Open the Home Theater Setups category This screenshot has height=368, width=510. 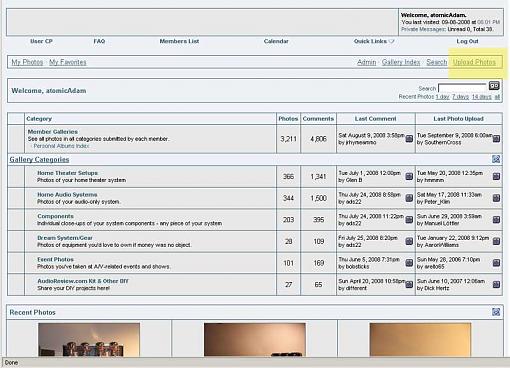[68, 173]
